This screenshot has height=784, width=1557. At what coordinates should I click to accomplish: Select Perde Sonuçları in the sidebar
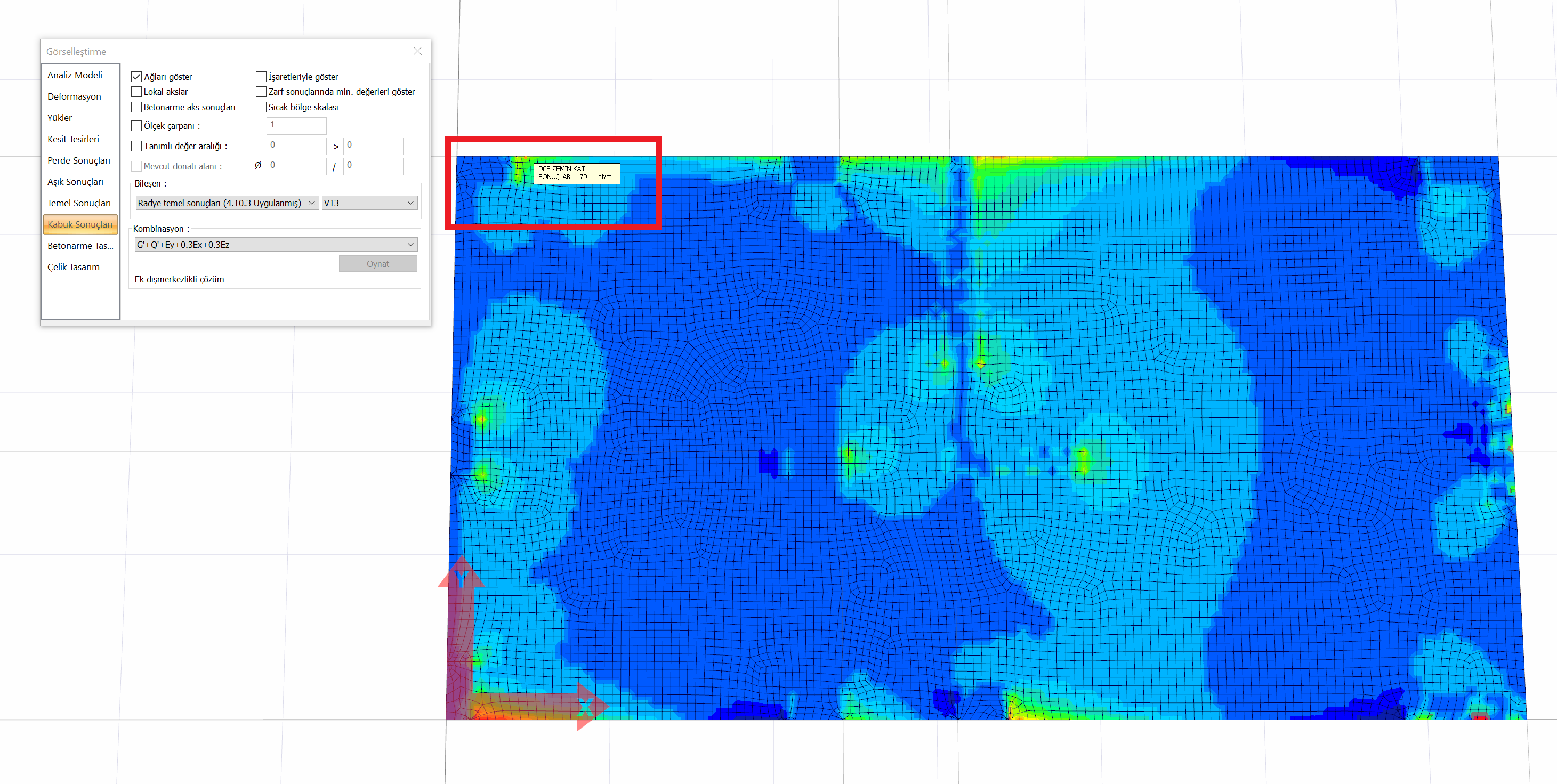[78, 161]
